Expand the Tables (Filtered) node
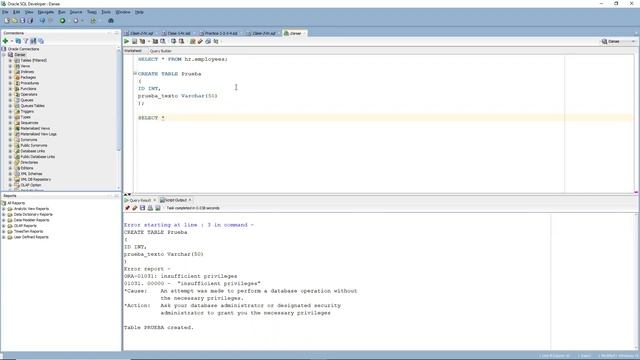 click(10, 60)
